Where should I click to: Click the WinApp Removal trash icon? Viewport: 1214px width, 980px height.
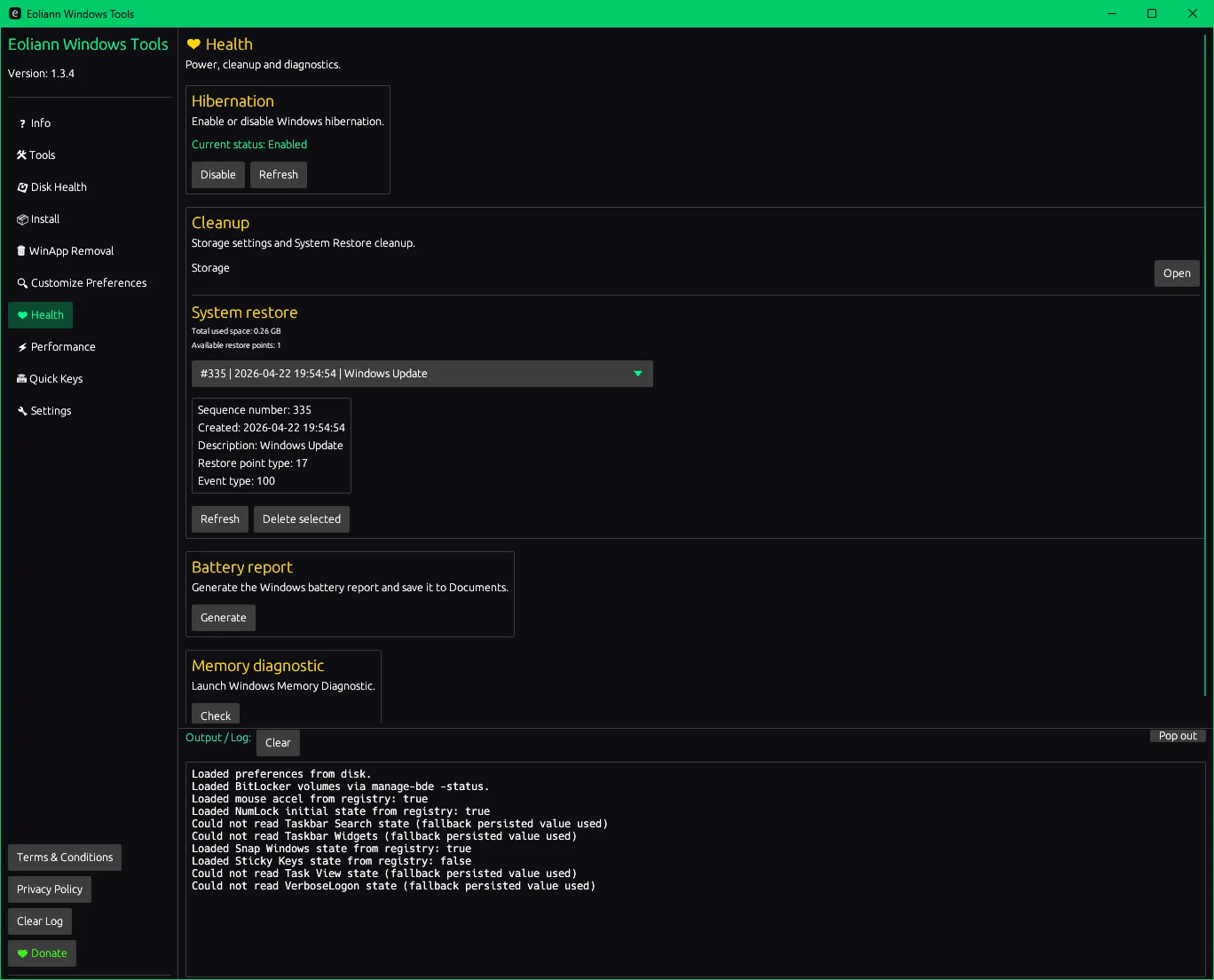(21, 251)
